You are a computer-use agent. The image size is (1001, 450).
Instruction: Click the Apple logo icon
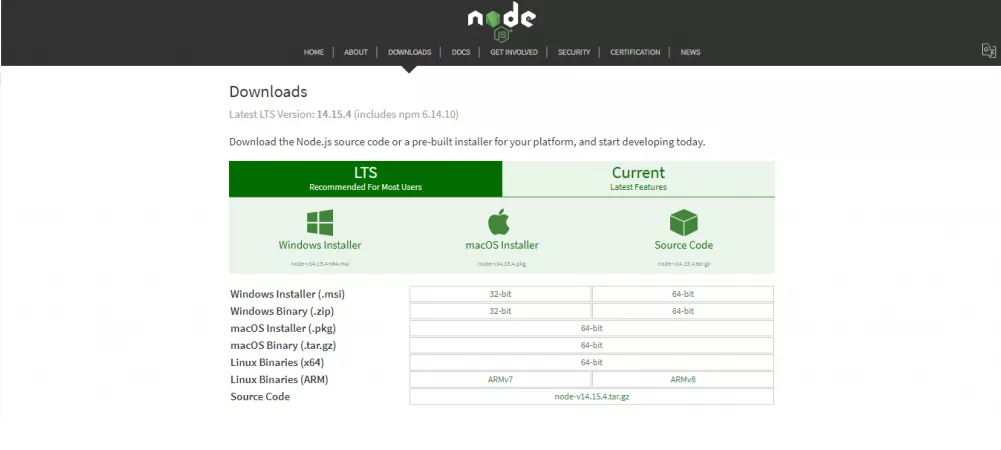tap(499, 221)
